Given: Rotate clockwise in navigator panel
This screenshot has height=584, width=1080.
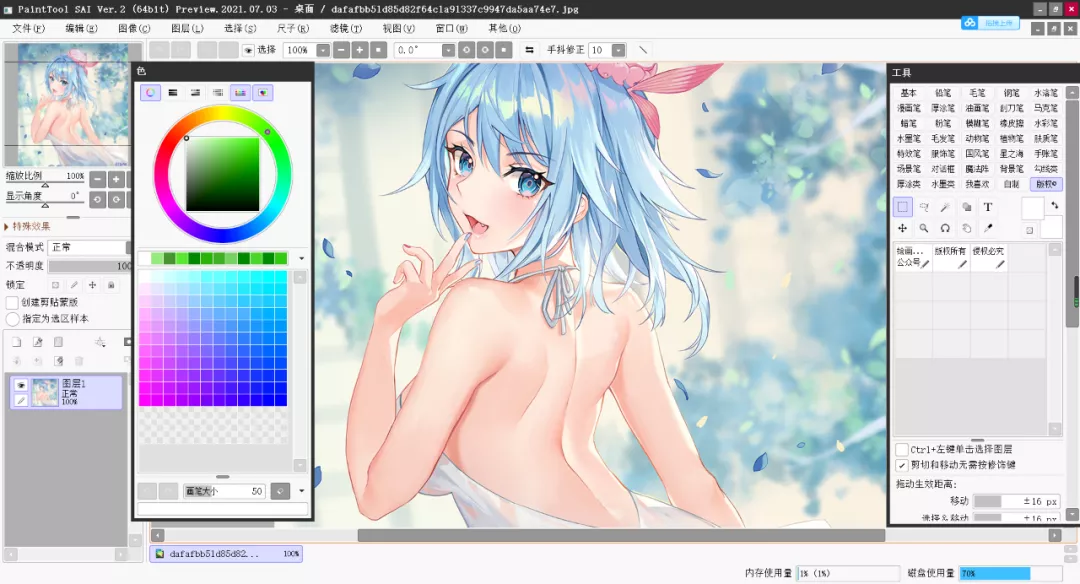Looking at the screenshot, I should (116, 200).
